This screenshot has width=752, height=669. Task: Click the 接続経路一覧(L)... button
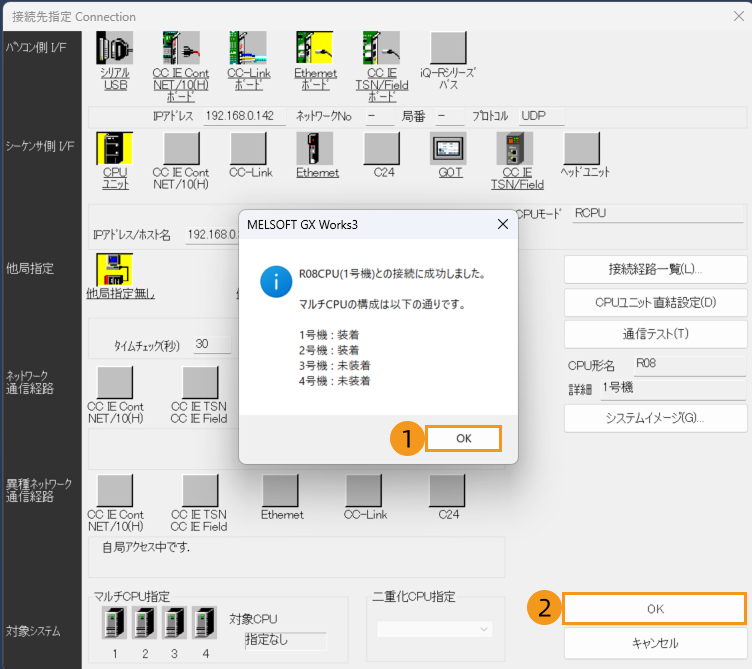coord(655,269)
